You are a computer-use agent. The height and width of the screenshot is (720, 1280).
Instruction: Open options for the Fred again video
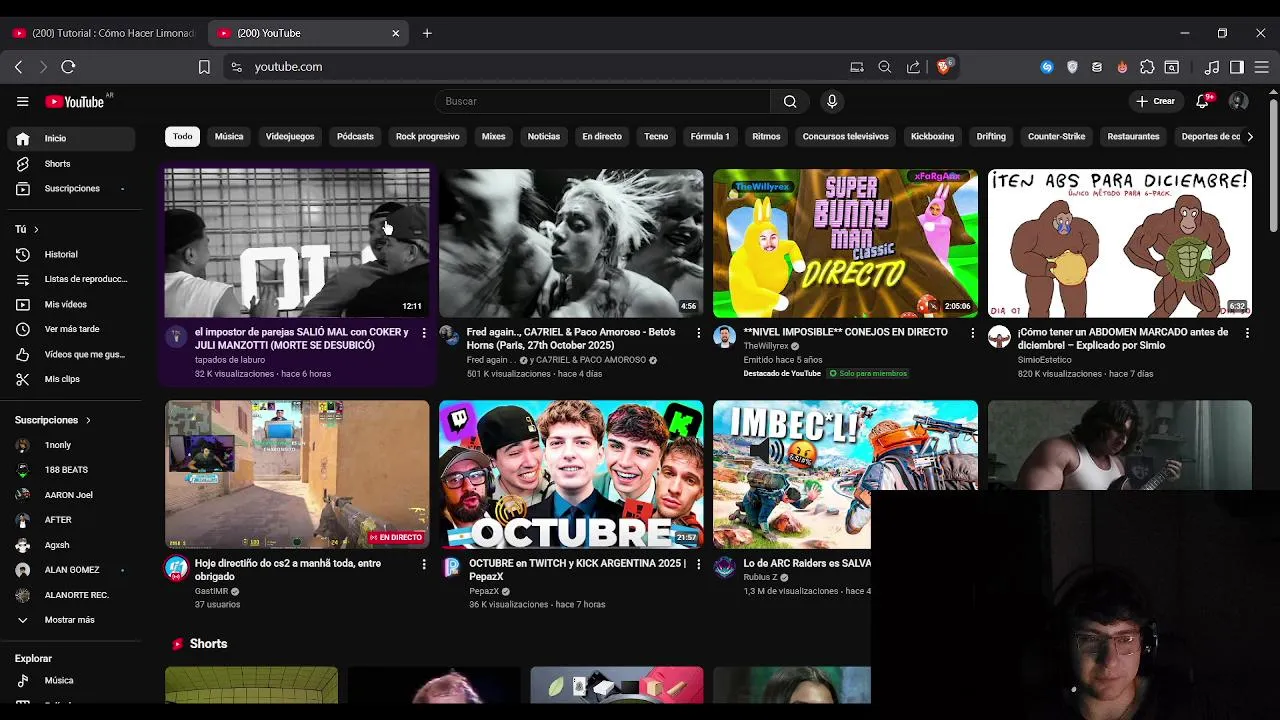pyautogui.click(x=698, y=333)
